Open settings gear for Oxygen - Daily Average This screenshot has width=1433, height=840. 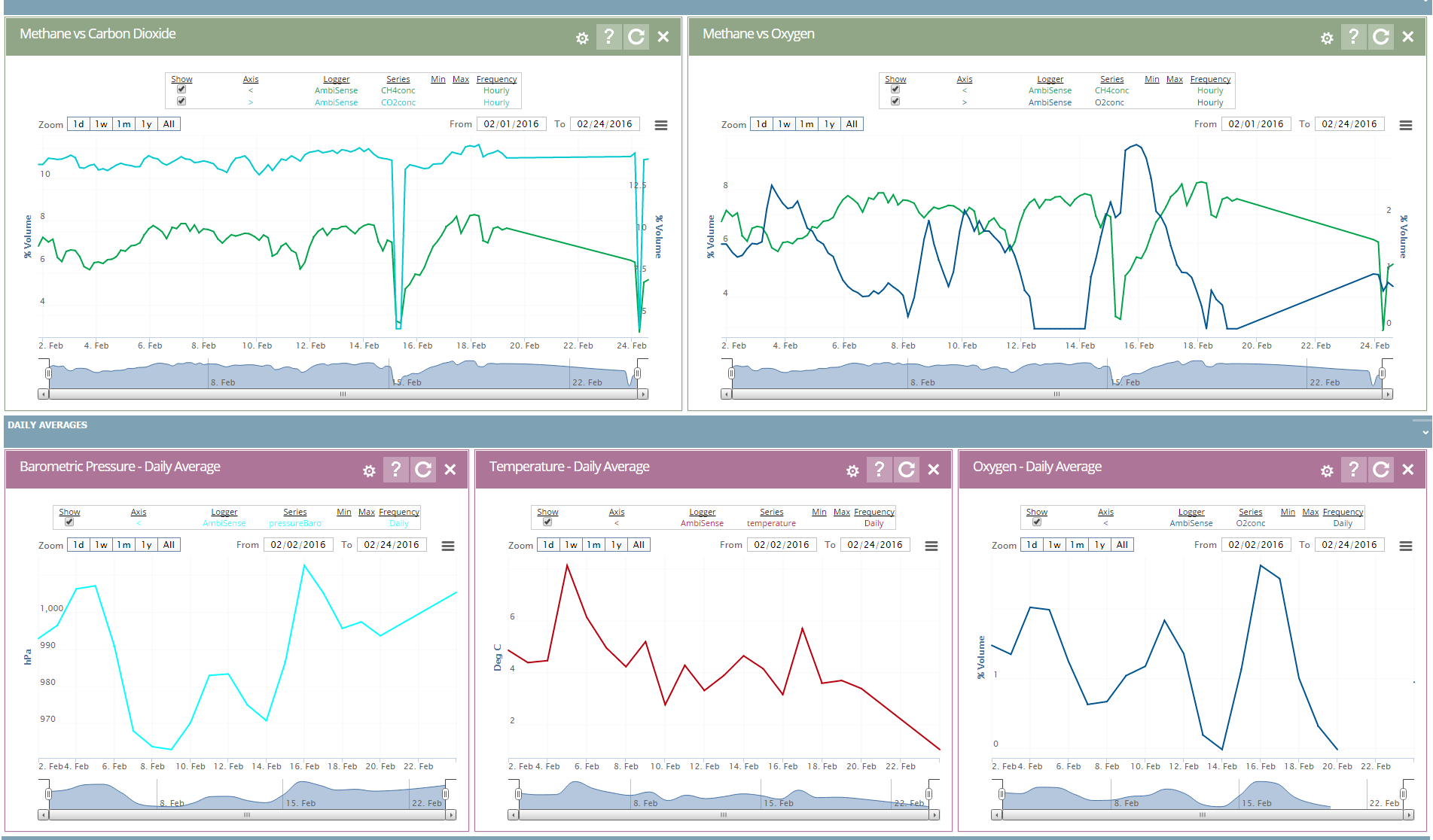[1327, 470]
